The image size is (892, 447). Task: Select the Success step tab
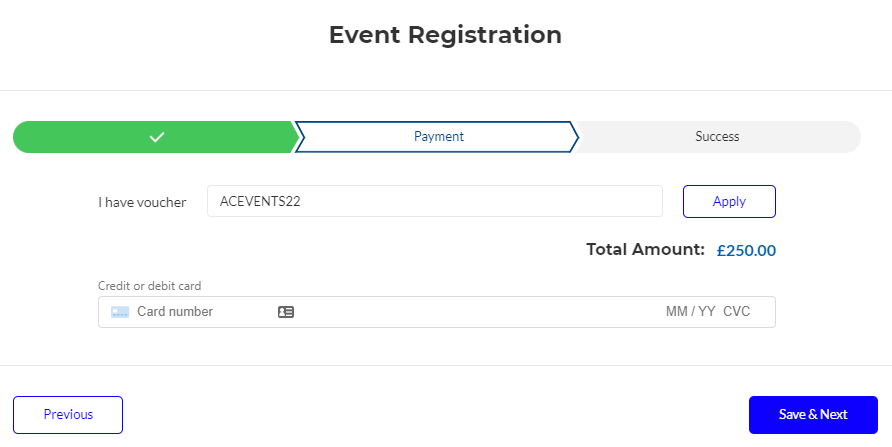(717, 137)
